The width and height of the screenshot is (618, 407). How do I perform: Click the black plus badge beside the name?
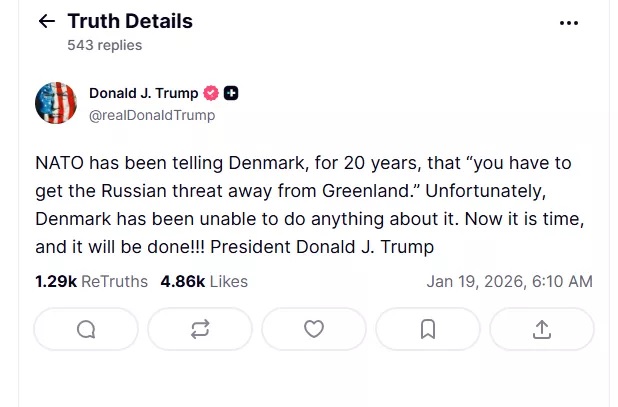coord(231,94)
